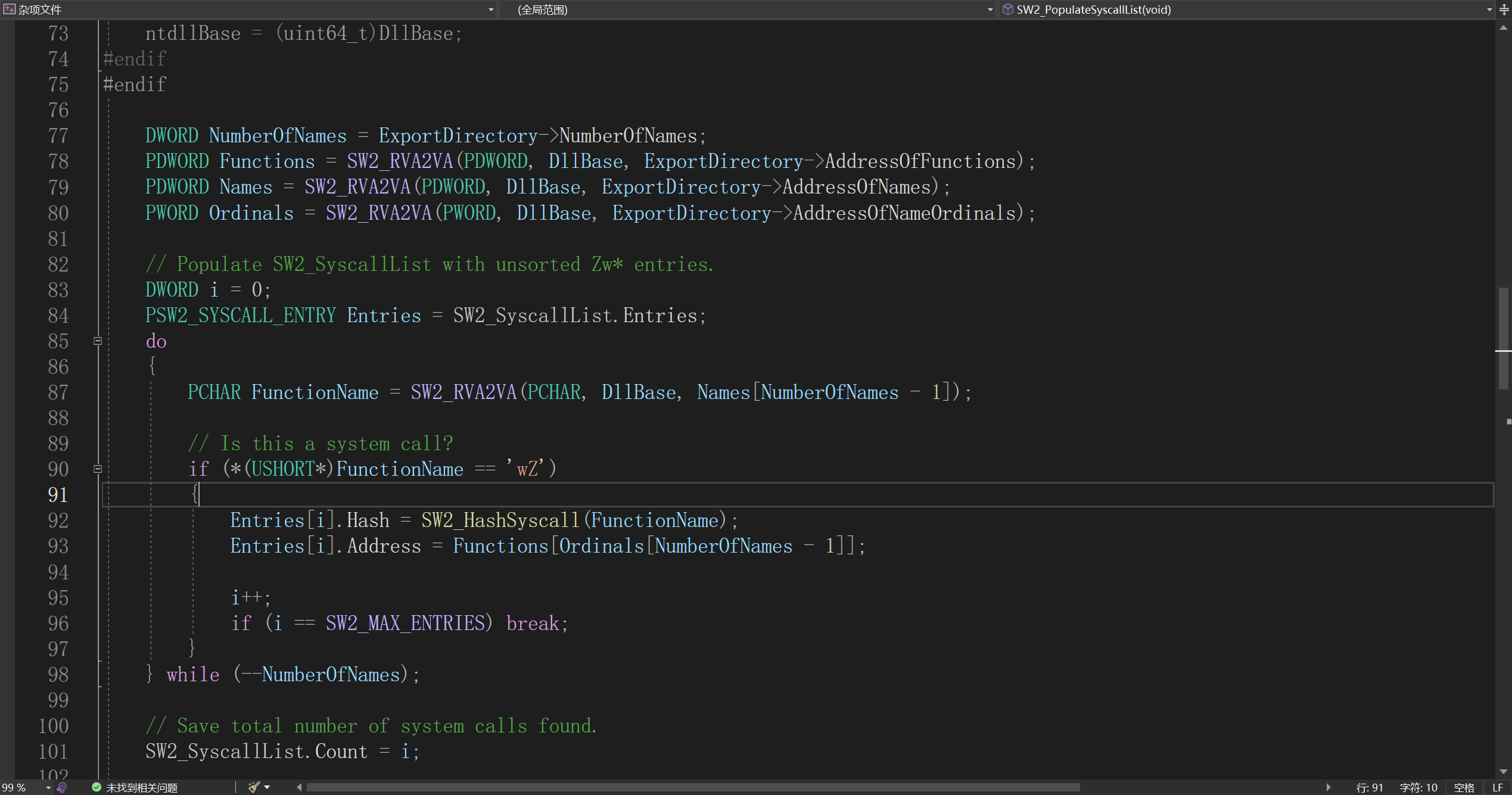Click the code cleanup broom icon
This screenshot has height=795, width=1512.
click(x=254, y=787)
